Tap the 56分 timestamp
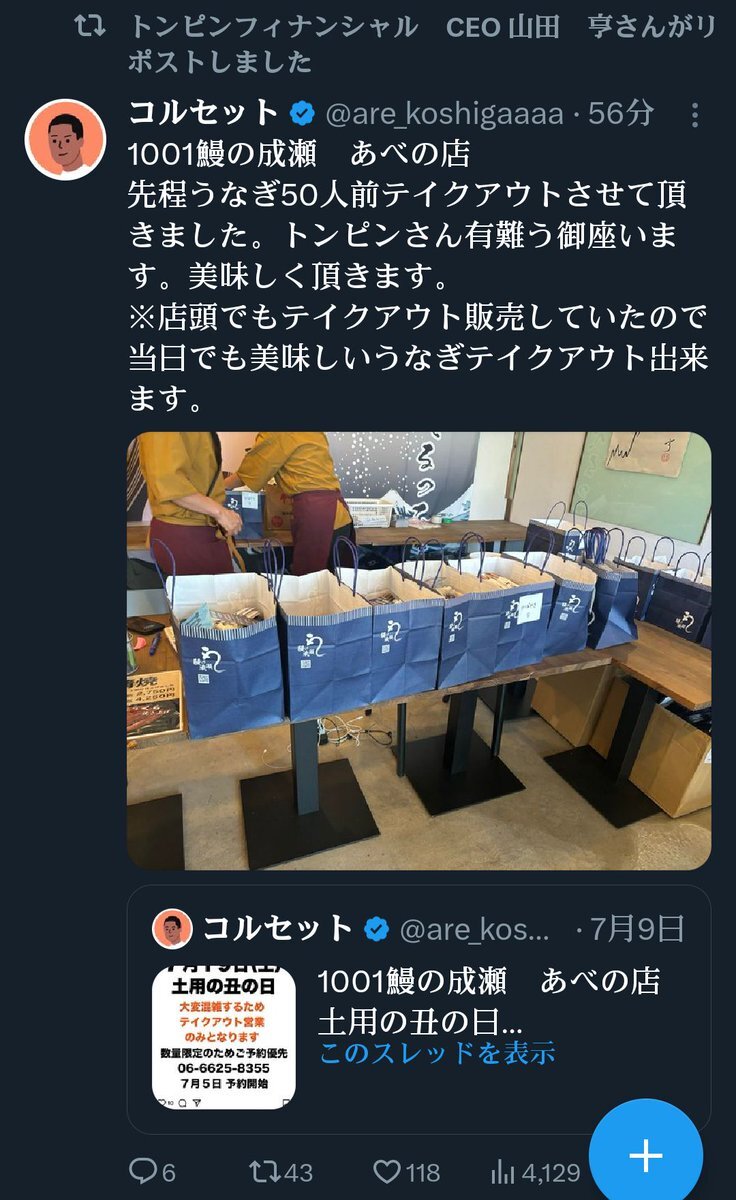Image resolution: width=736 pixels, height=1200 pixels. (620, 113)
